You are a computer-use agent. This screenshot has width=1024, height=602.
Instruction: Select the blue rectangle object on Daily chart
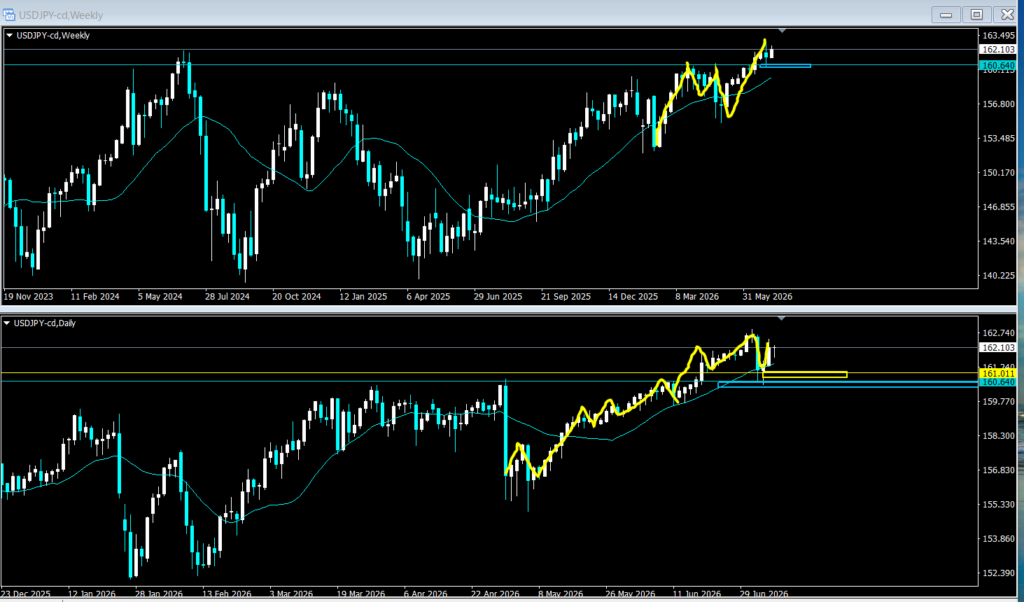[848, 385]
